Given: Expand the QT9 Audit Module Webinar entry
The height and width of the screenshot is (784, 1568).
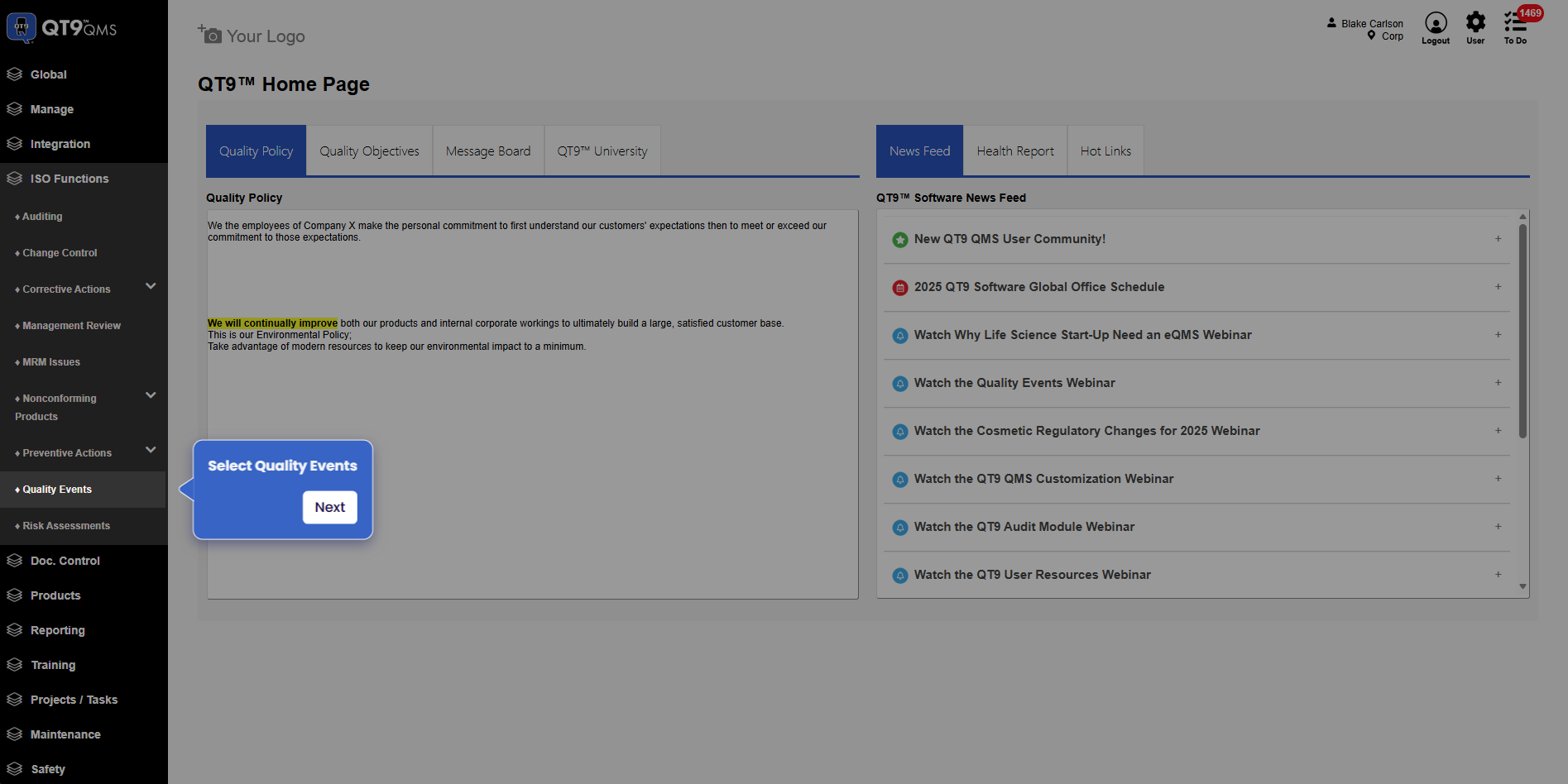Looking at the screenshot, I should click(1498, 527).
